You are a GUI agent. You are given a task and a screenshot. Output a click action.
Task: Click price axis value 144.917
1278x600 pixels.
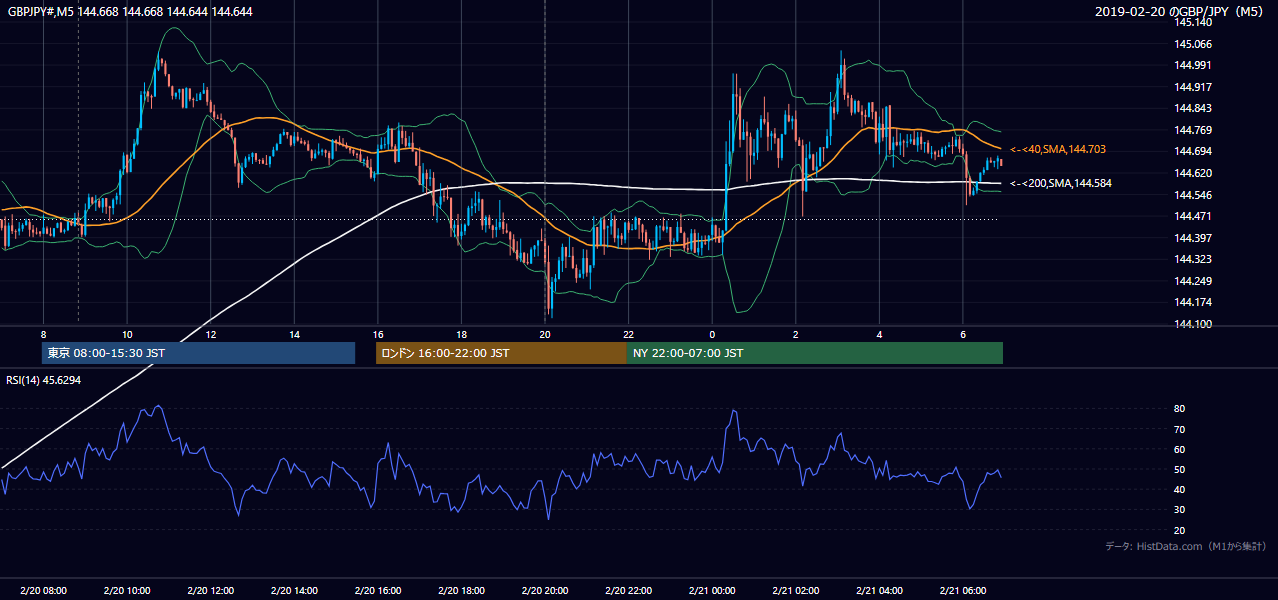1193,87
